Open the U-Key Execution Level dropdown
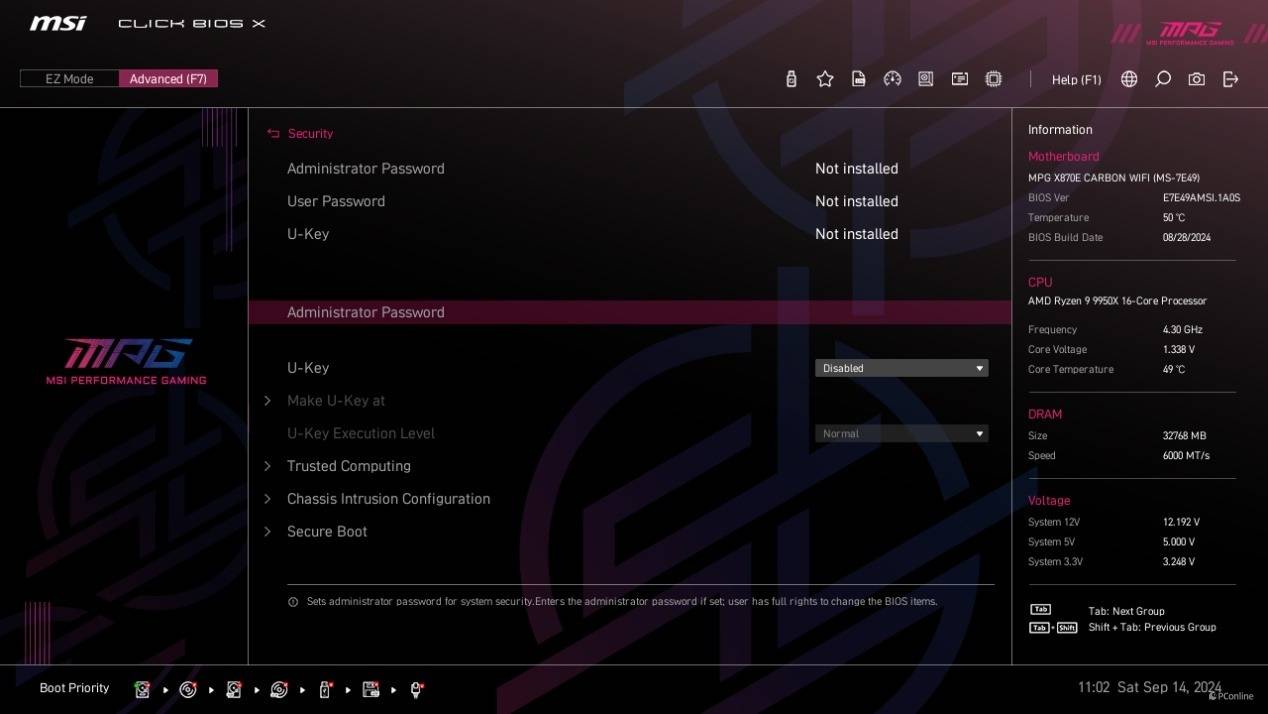 pos(901,434)
